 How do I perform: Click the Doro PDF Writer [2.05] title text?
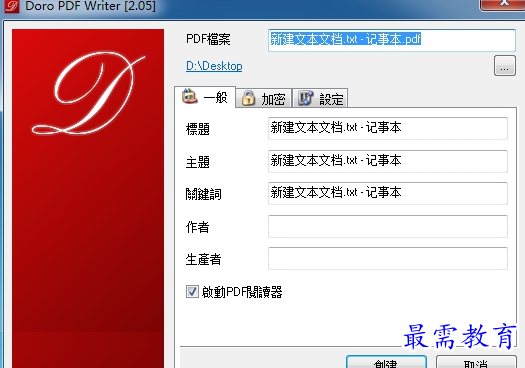pyautogui.click(x=90, y=6)
